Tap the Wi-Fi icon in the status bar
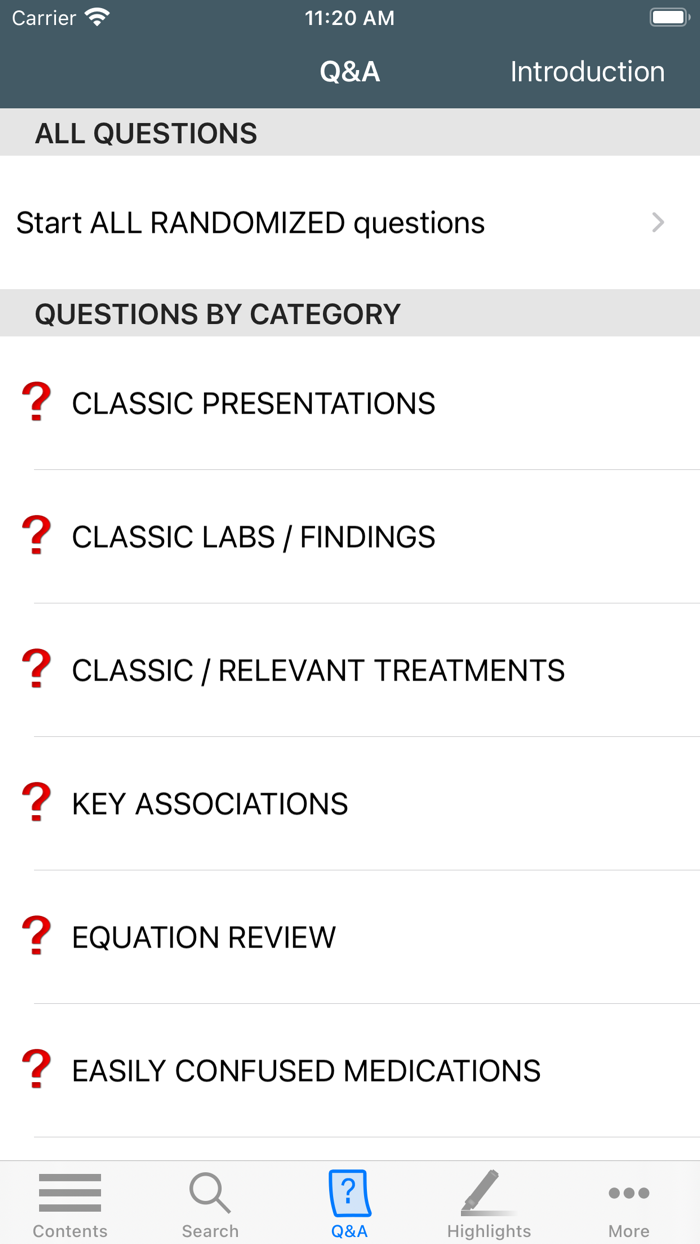700x1244 pixels. tap(96, 16)
